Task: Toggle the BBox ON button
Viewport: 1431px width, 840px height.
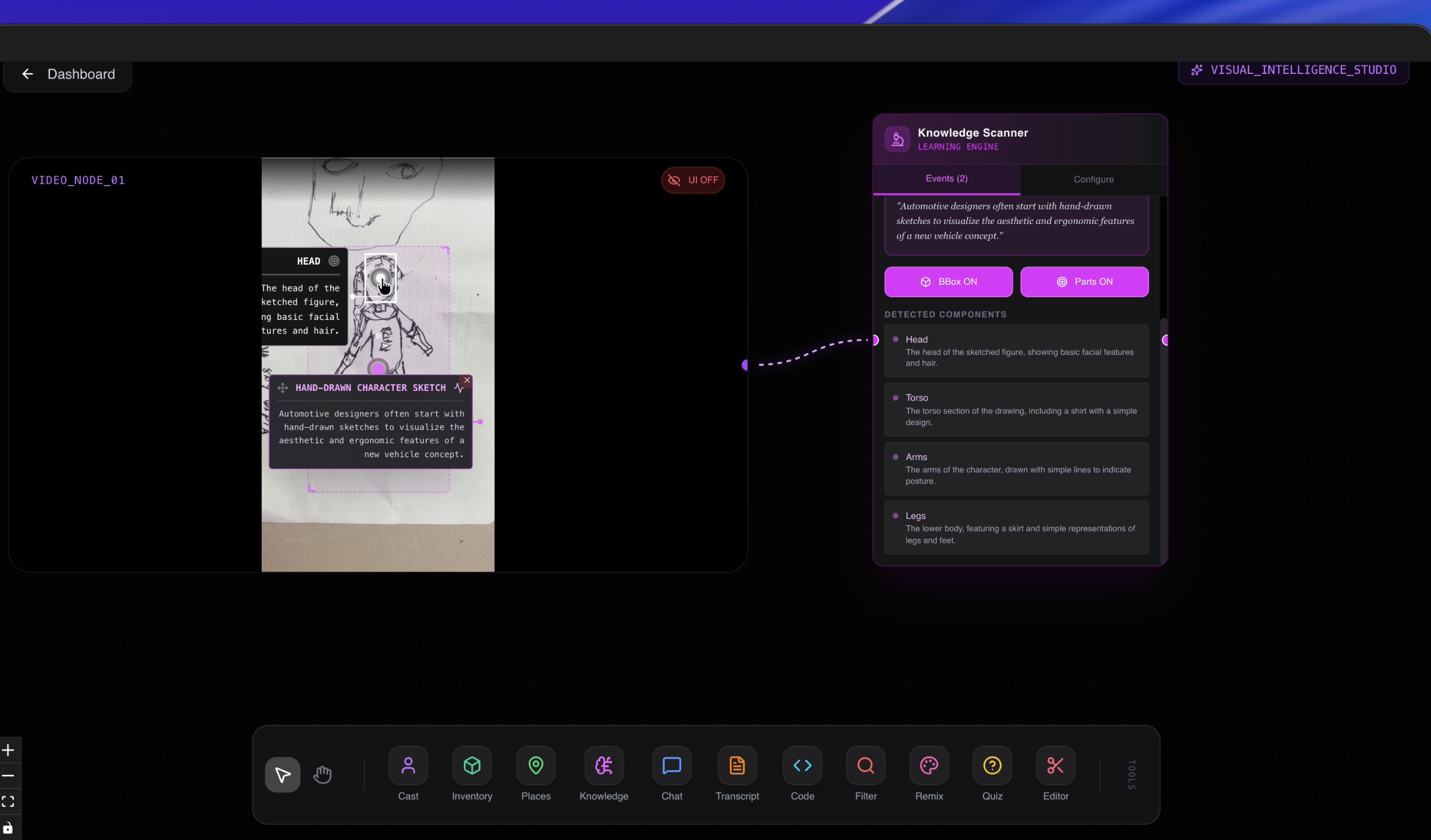Action: pos(948,282)
